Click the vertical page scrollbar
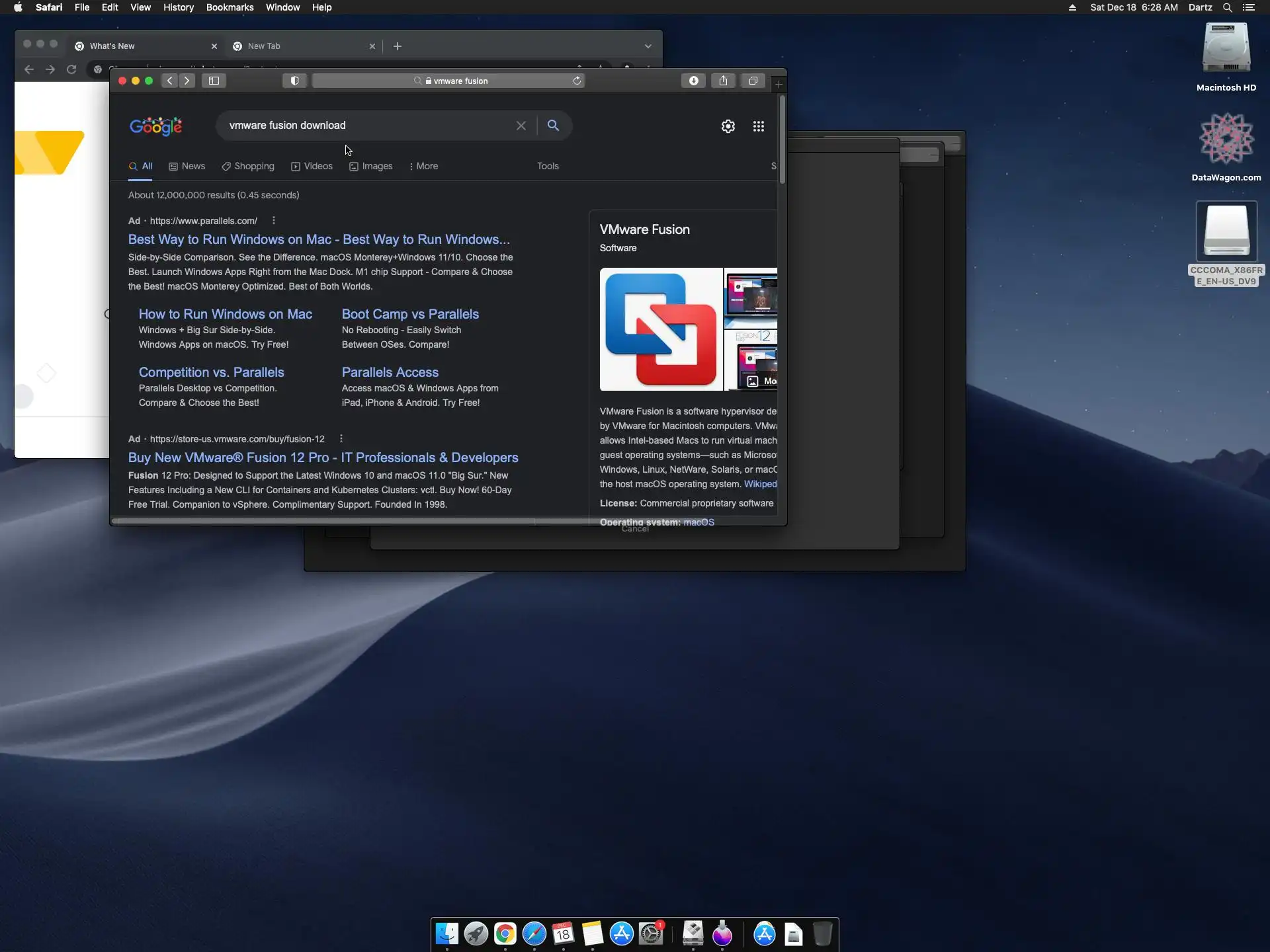The image size is (1270, 952). coord(782,139)
